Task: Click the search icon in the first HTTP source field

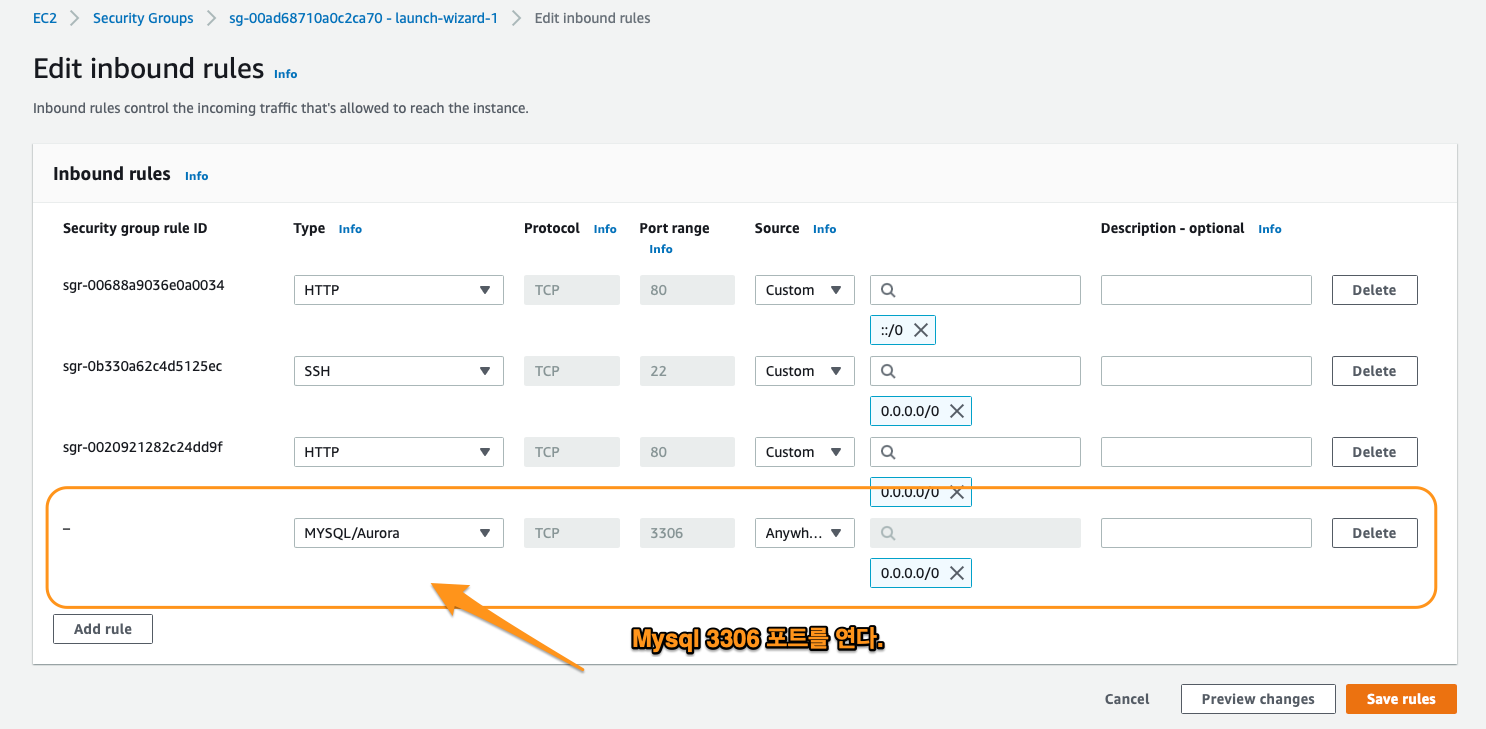Action: (888, 289)
